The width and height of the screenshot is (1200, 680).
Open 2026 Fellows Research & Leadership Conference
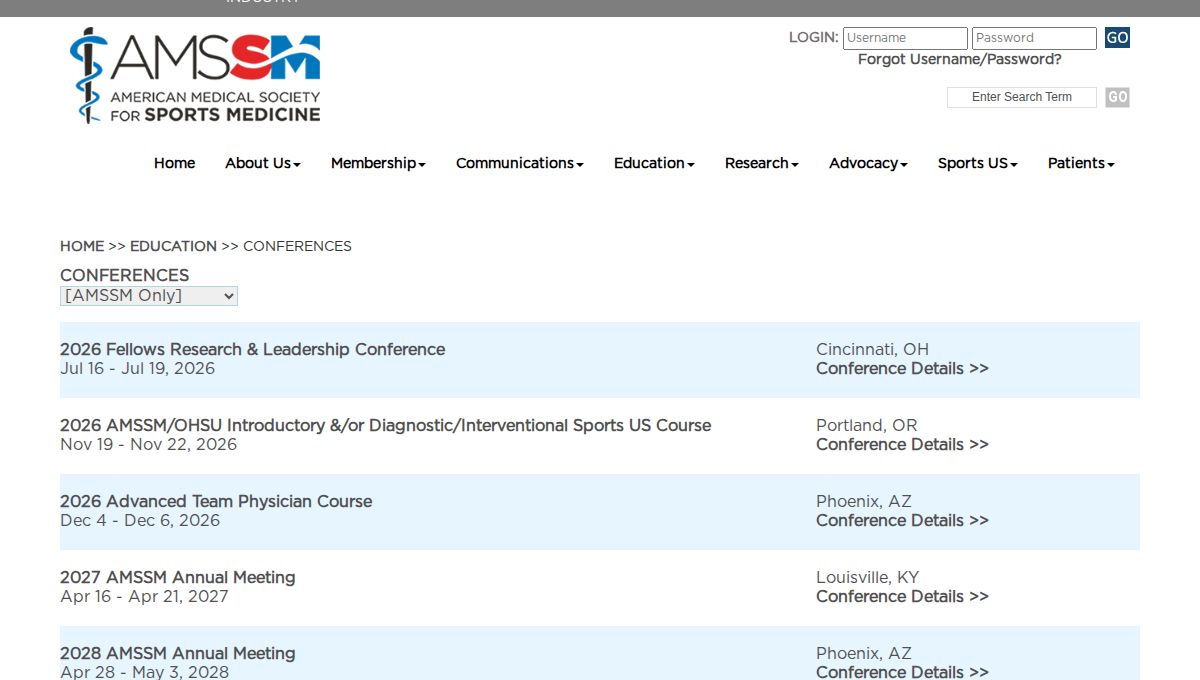coord(252,349)
